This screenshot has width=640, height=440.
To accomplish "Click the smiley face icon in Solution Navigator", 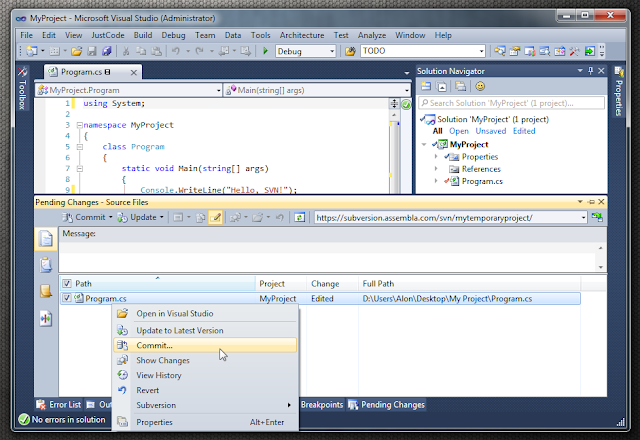I will (x=480, y=86).
